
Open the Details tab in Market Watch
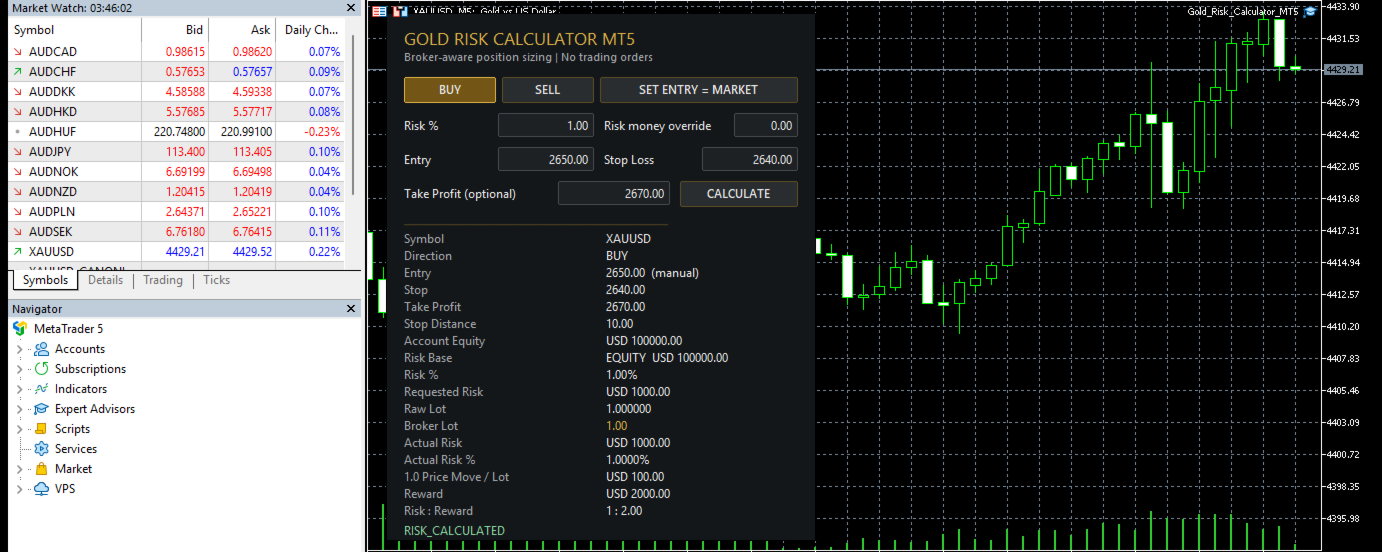[x=106, y=281]
